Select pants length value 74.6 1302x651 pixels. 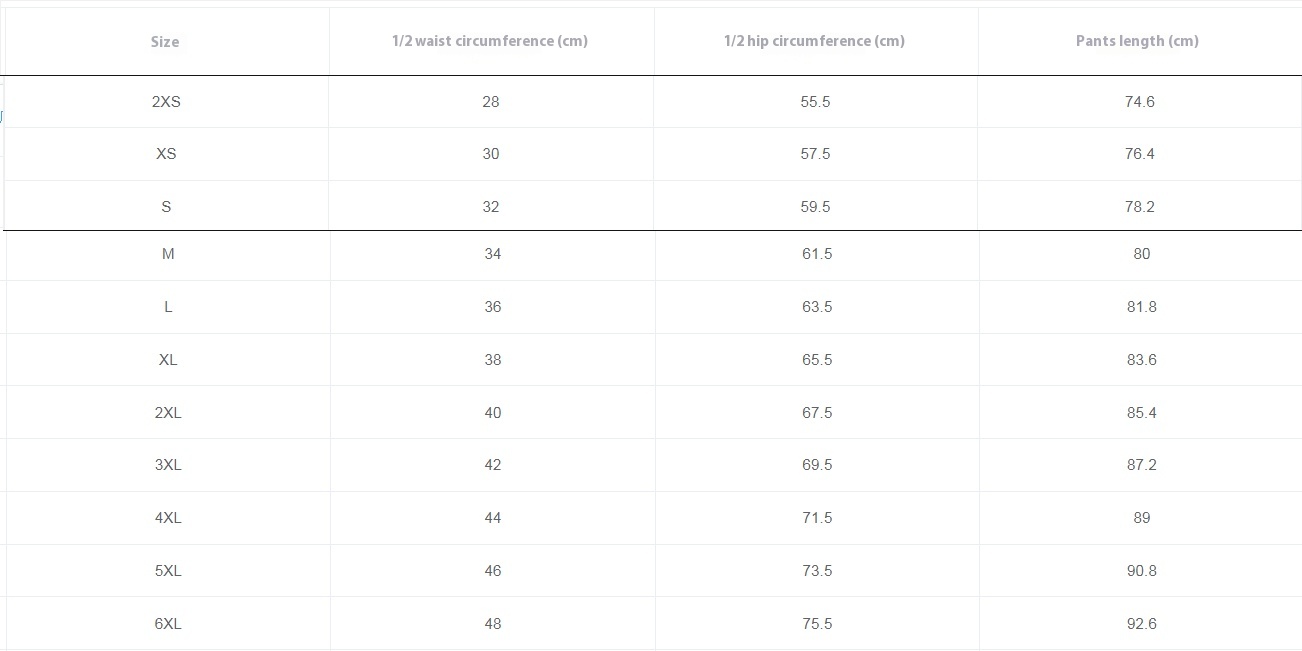pos(1140,102)
